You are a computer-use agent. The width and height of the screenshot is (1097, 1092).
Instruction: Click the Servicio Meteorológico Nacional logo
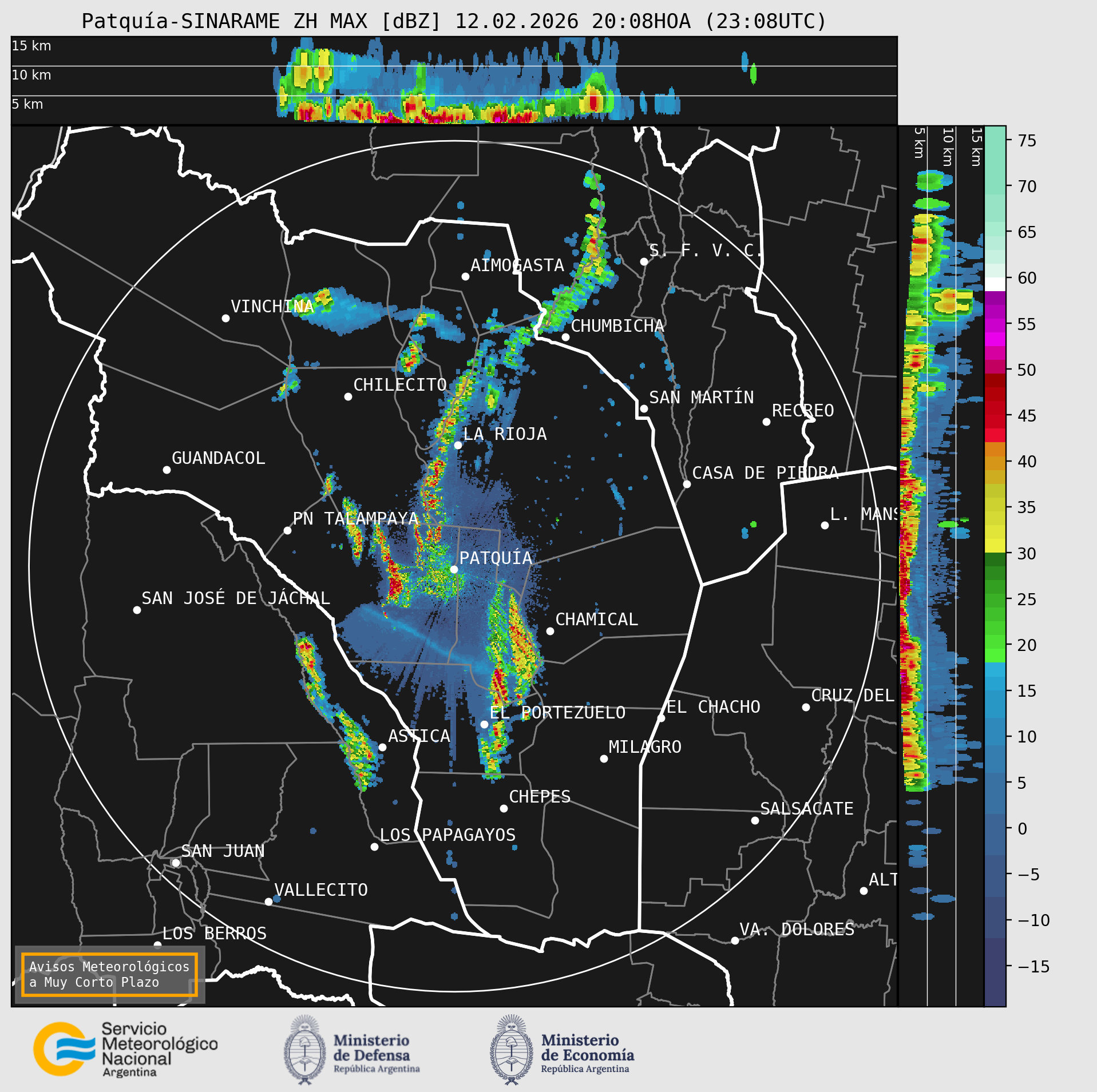coord(125,1050)
